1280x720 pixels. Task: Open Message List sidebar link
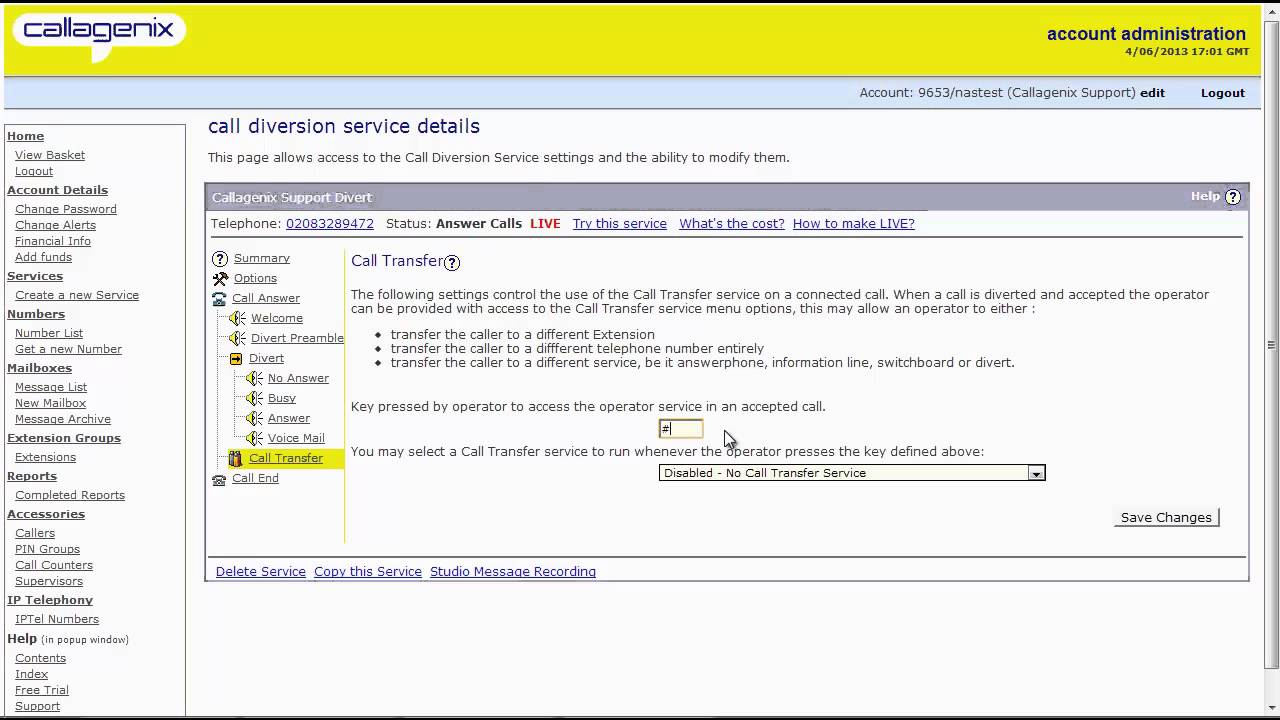tap(51, 387)
